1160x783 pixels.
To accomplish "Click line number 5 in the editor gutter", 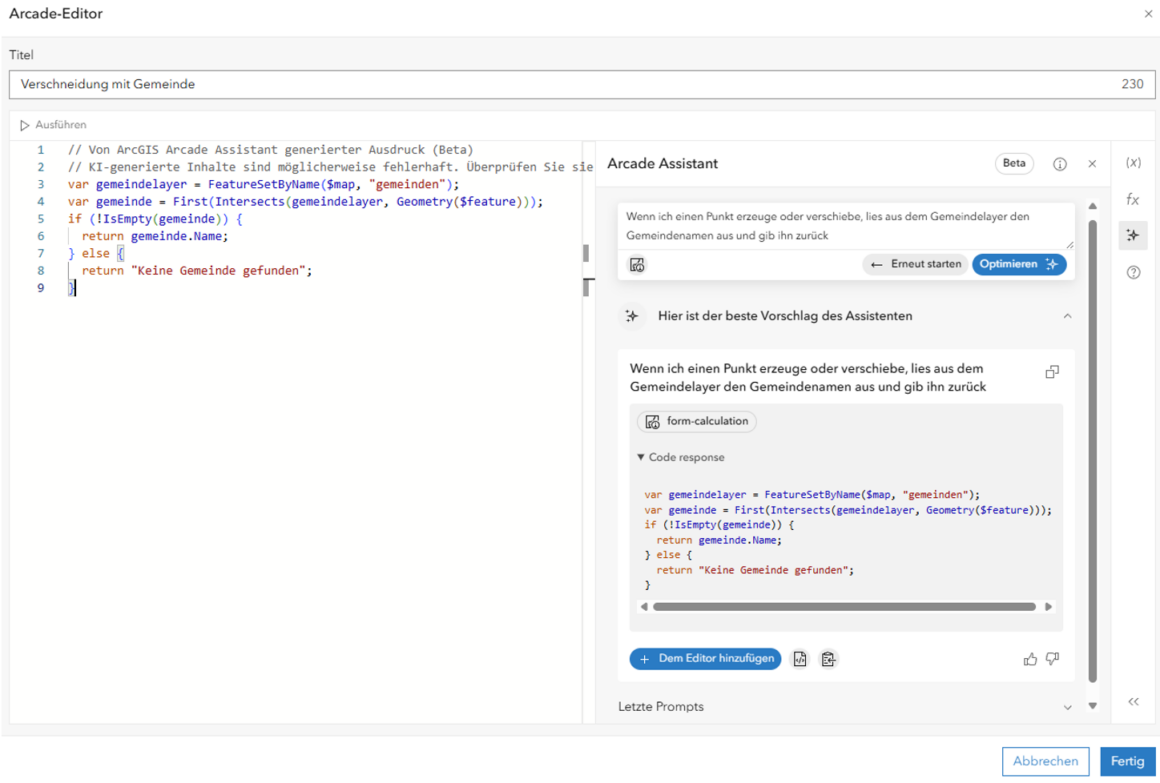I will pyautogui.click(x=41, y=219).
